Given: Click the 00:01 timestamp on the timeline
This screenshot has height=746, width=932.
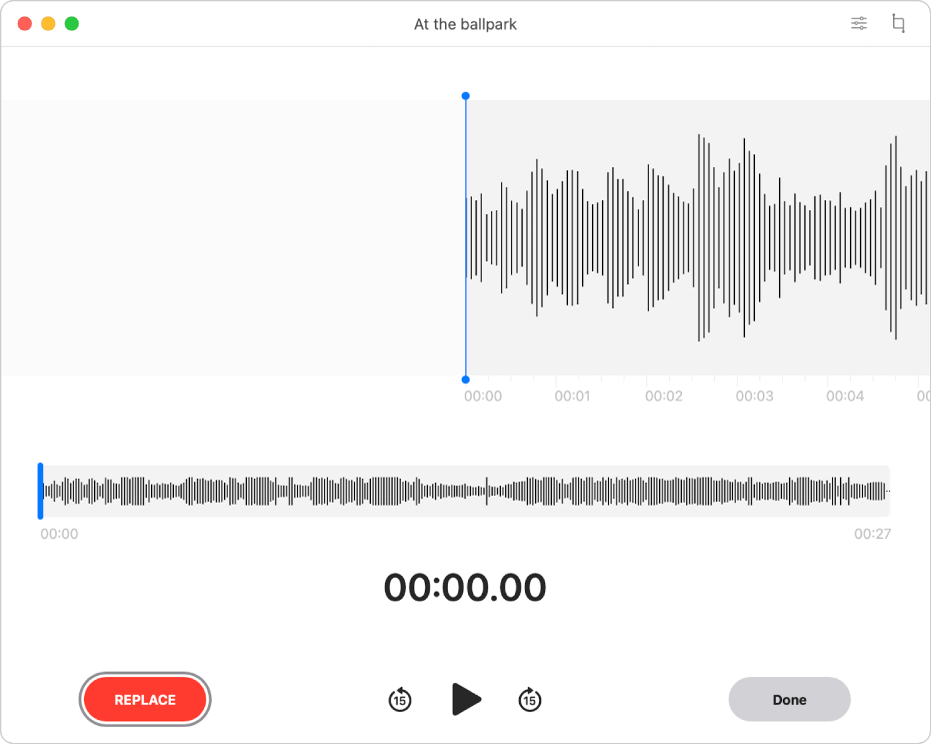Looking at the screenshot, I should point(572,395).
